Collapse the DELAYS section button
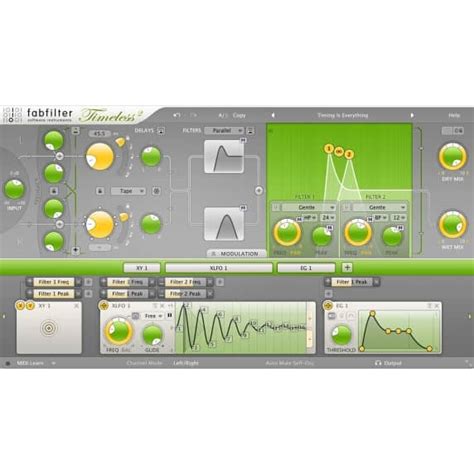Screen dimensions: 474x474 (161, 131)
